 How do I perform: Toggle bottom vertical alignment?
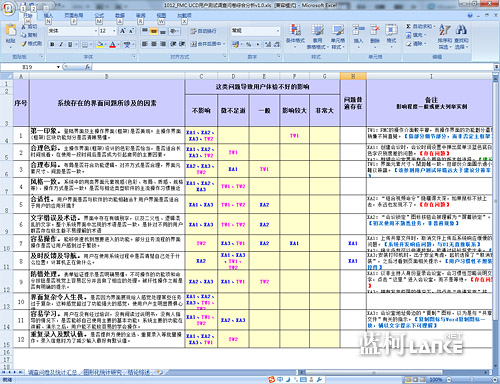[x=163, y=31]
